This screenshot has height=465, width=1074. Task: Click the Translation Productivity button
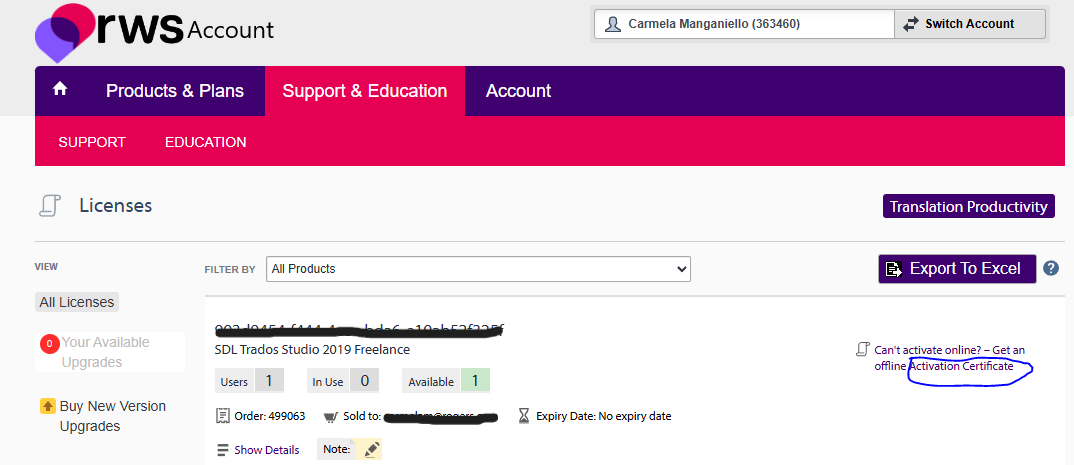968,207
